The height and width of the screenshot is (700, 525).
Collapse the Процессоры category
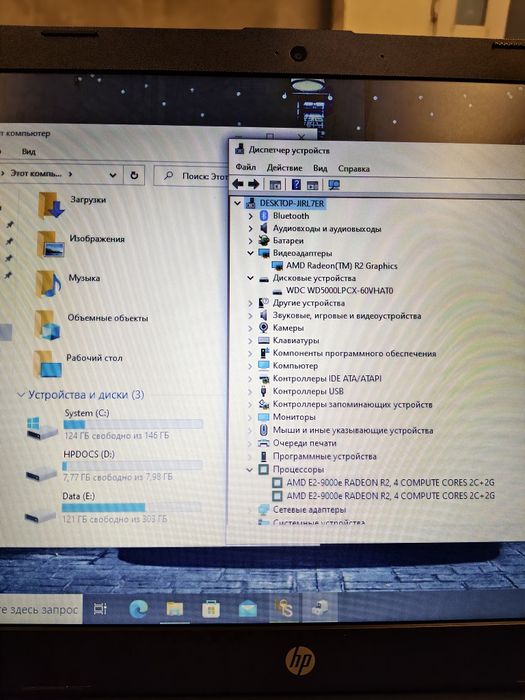[250, 470]
